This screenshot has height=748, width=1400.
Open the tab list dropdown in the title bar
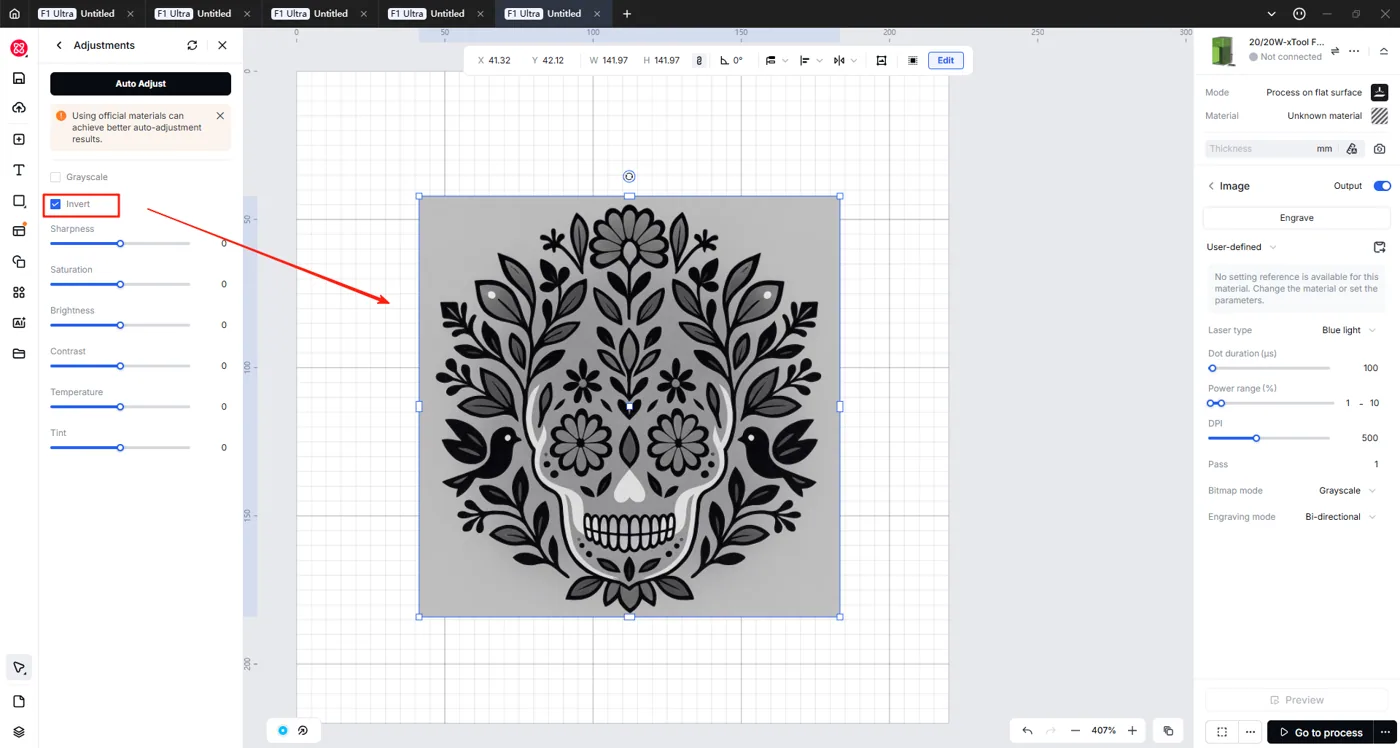[x=1271, y=14]
